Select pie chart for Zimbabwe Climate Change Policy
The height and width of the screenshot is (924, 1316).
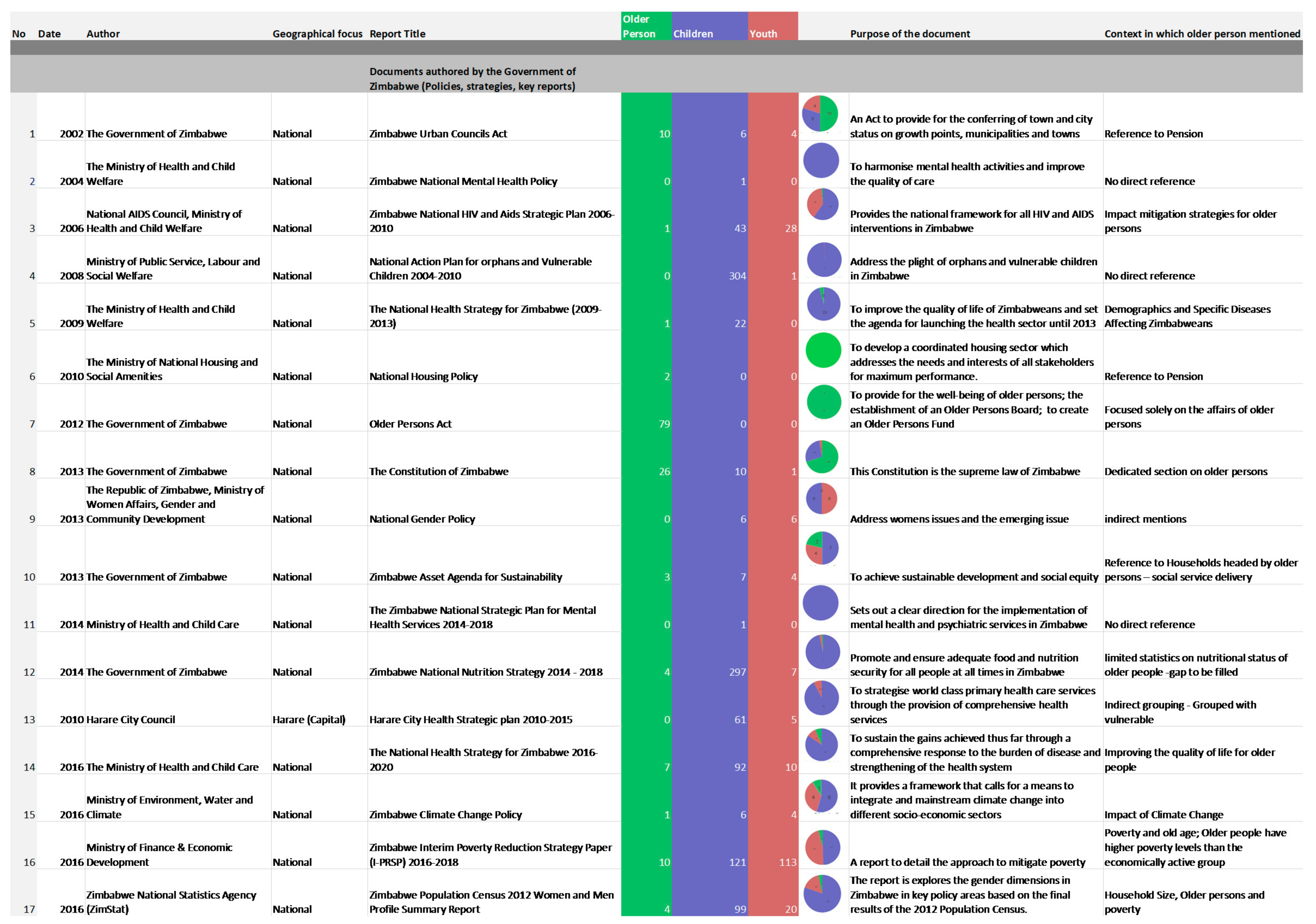click(x=821, y=796)
